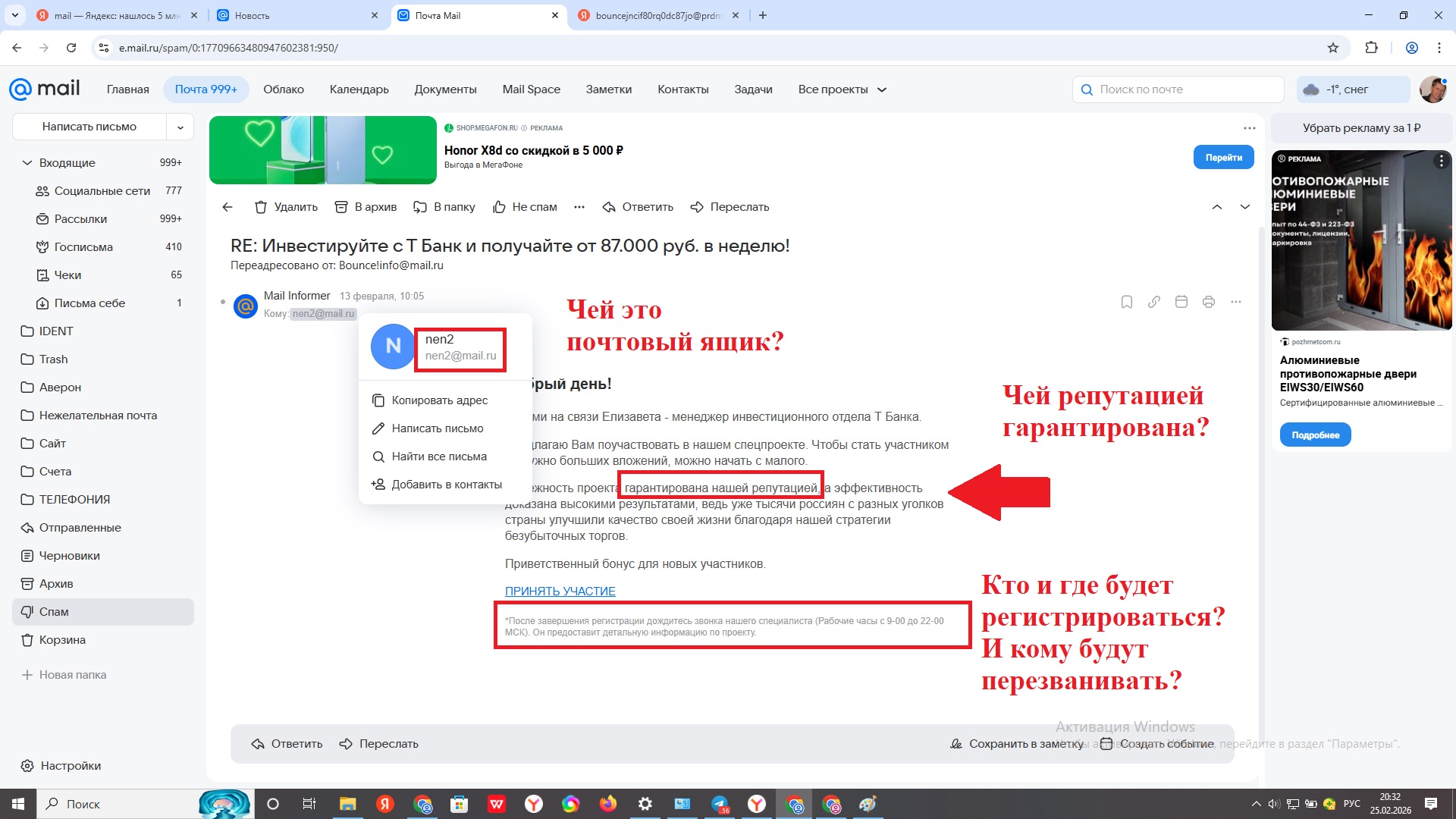Click the back arrow above the email
This screenshot has height=819, width=1456.
[x=227, y=207]
